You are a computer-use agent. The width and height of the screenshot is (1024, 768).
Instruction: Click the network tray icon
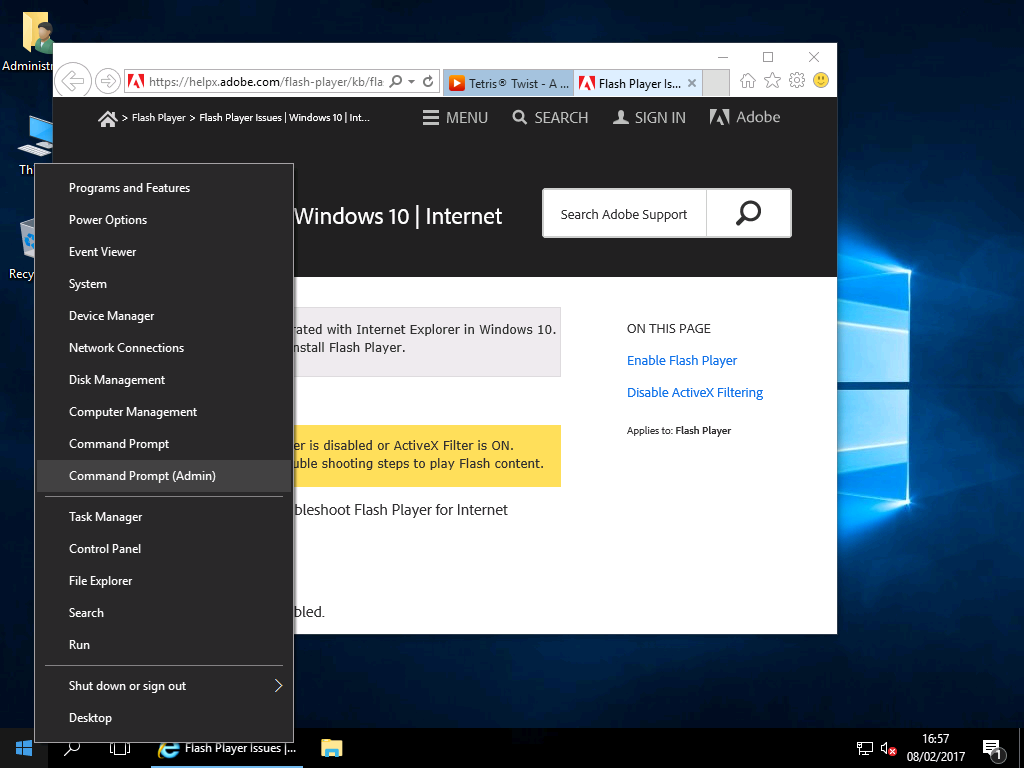865,748
